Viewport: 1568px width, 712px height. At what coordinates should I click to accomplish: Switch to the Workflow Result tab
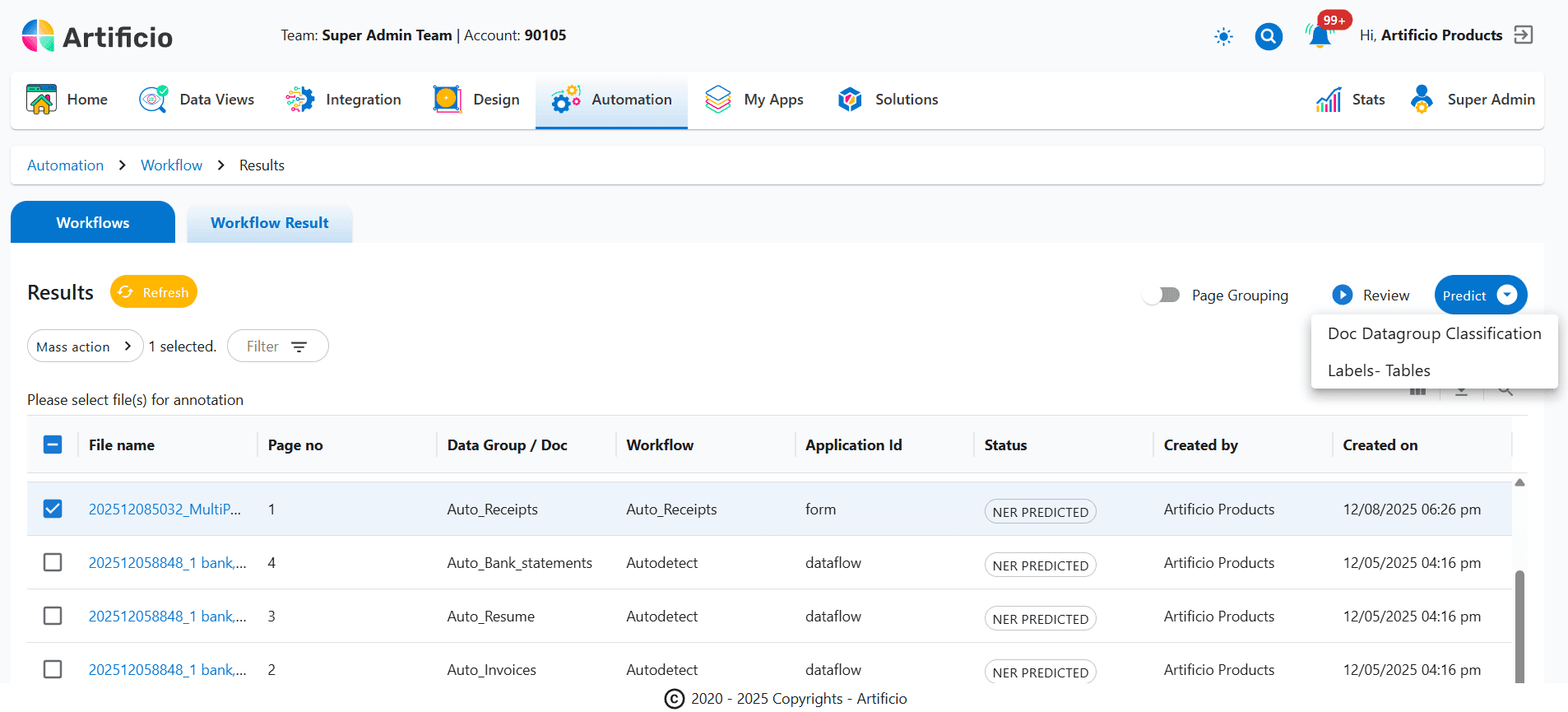pos(269,223)
